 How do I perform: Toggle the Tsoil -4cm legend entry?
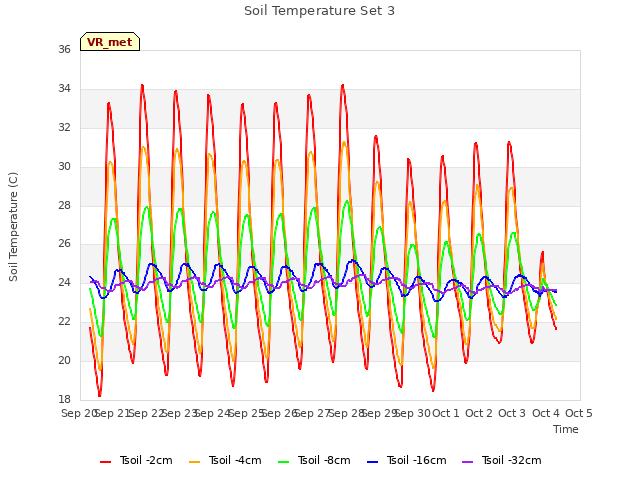click(225, 460)
